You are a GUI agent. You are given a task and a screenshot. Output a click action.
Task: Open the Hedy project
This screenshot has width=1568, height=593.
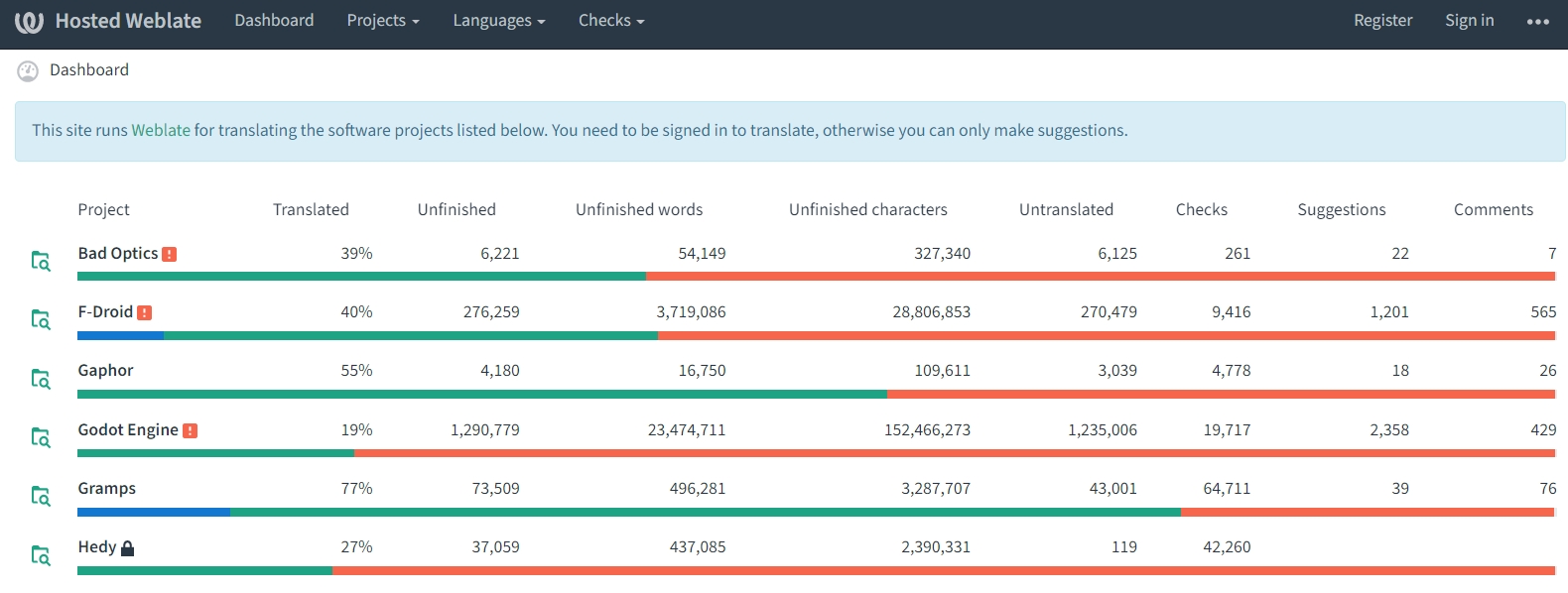click(97, 546)
